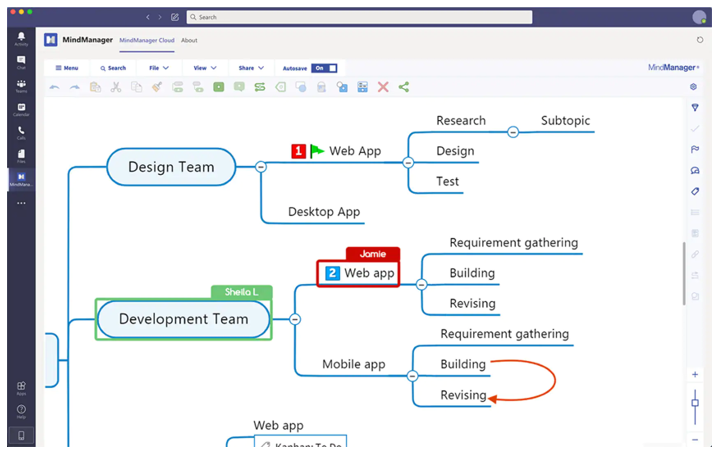
Task: Select the MindManager Cloud tab
Action: click(146, 40)
